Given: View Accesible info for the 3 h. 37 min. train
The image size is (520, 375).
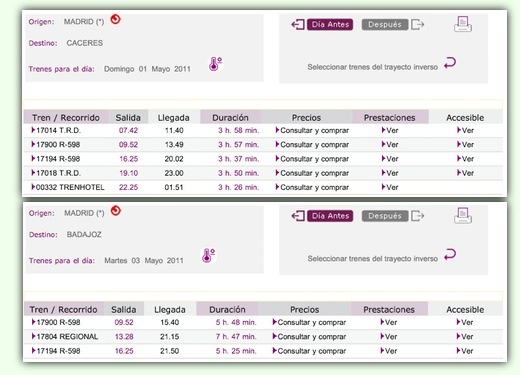Looking at the screenshot, I should coord(465,159).
